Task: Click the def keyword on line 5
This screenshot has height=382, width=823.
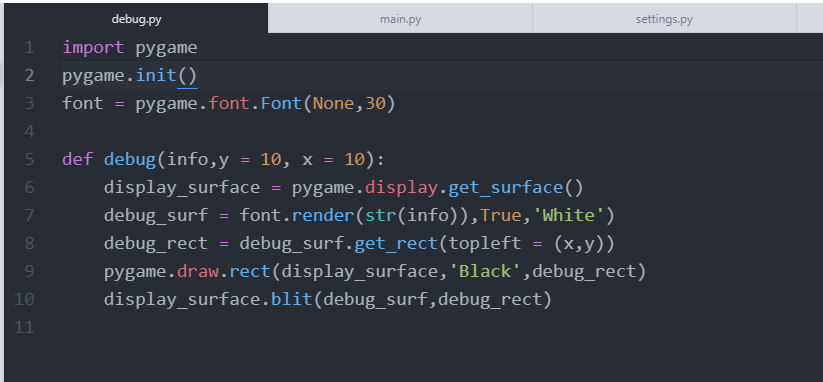Action: (78, 160)
